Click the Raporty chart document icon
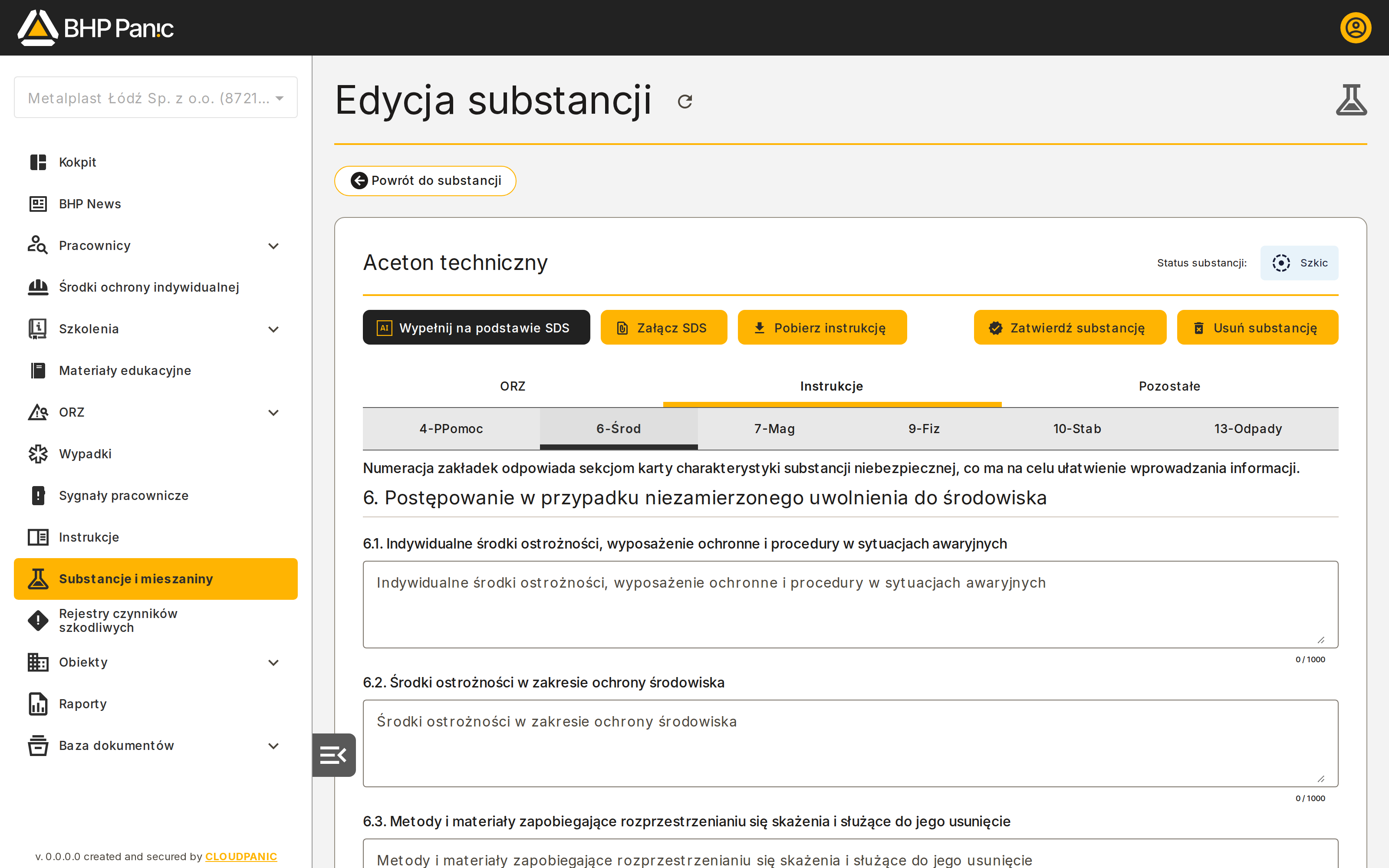This screenshot has height=868, width=1389. pyautogui.click(x=38, y=704)
